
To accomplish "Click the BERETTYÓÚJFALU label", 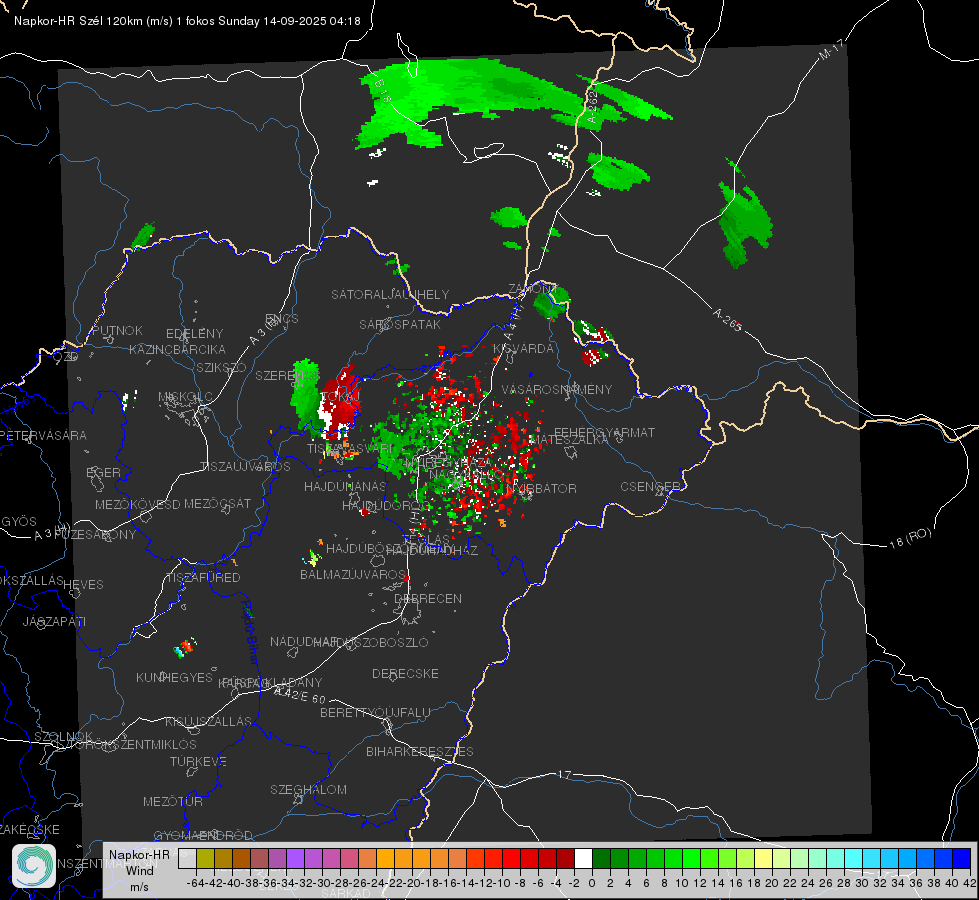I will click(x=375, y=712).
